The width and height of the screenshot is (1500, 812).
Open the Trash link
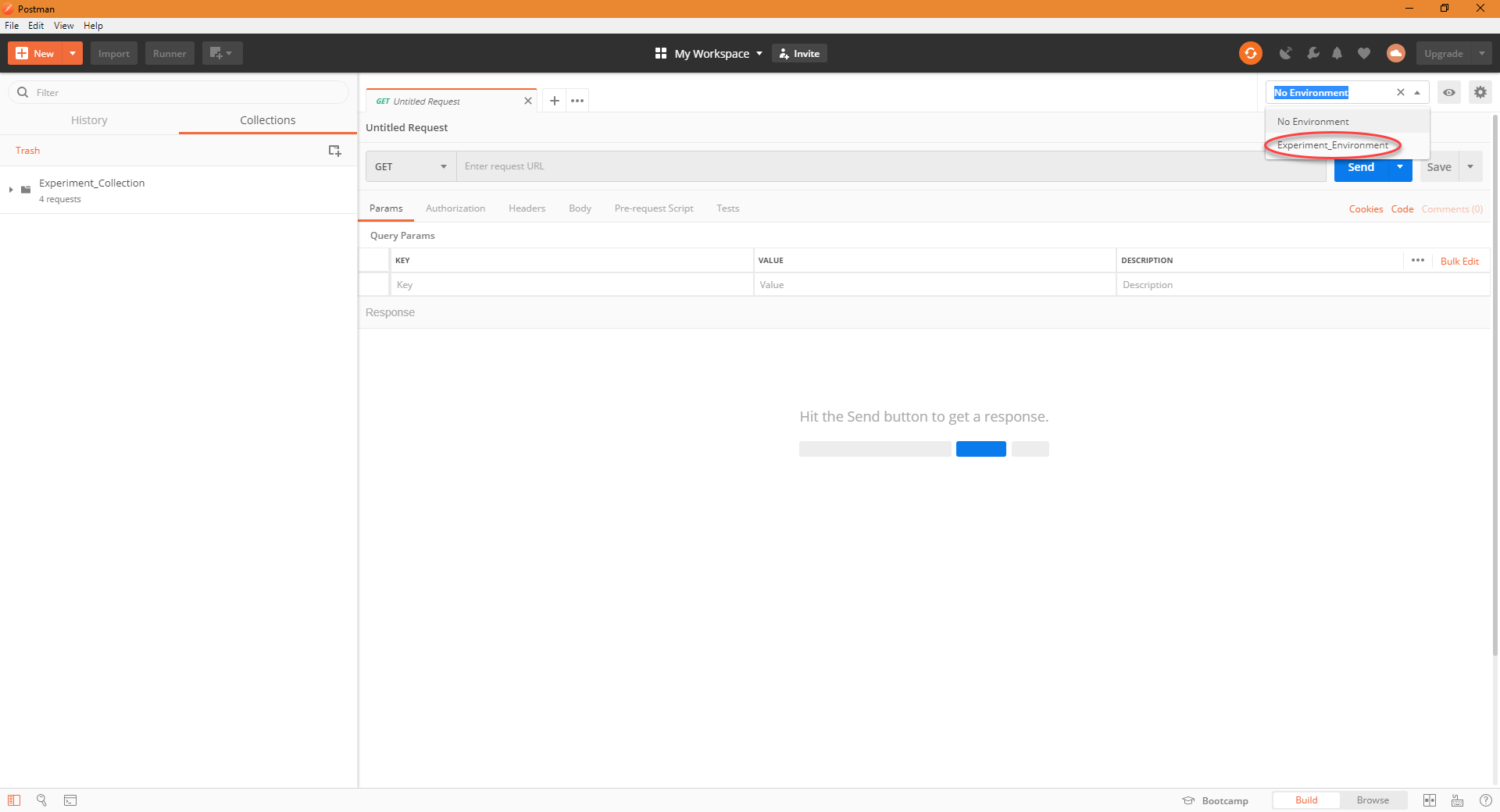click(x=27, y=151)
